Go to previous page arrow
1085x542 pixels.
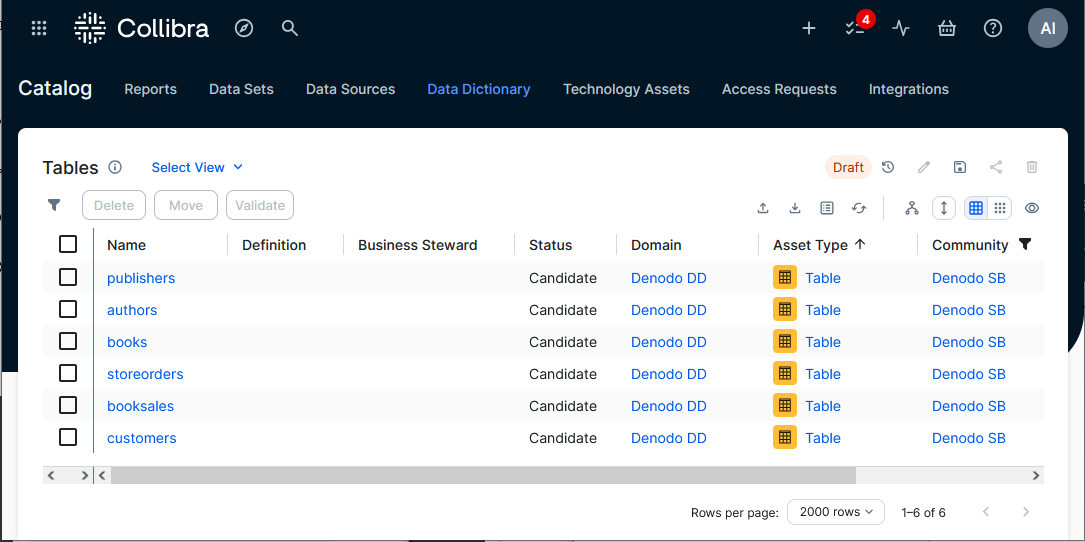pyautogui.click(x=986, y=512)
